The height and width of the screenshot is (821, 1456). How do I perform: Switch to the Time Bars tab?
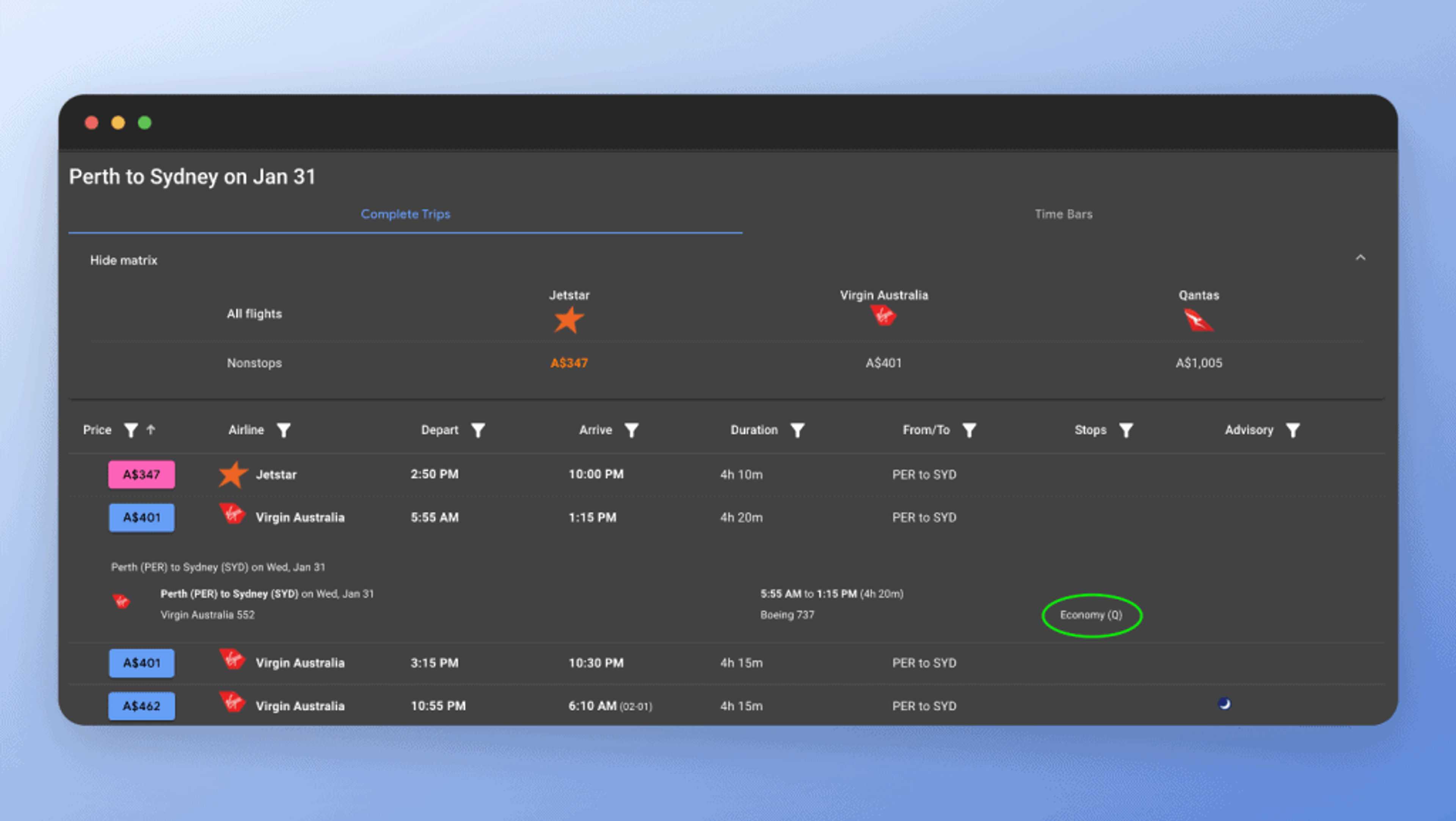[1063, 214]
